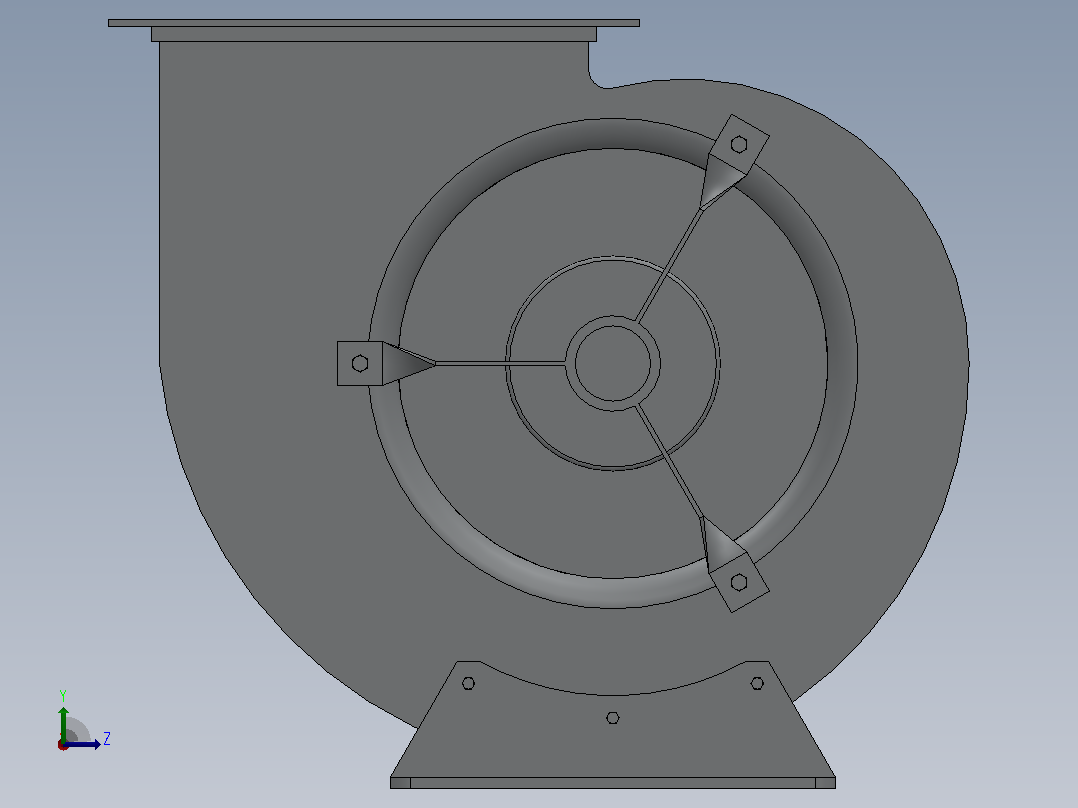Select the hex hole in the left square bracket

(360, 363)
